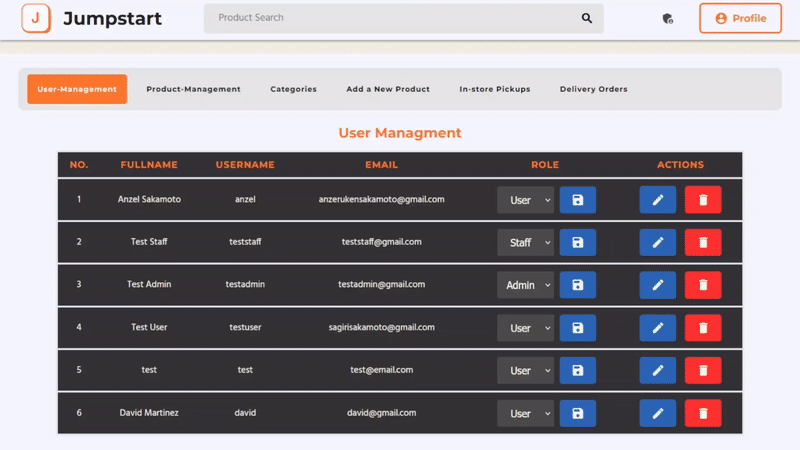Open role dropdown for Anzel Sakamoto
The image size is (800, 450).
click(x=526, y=200)
